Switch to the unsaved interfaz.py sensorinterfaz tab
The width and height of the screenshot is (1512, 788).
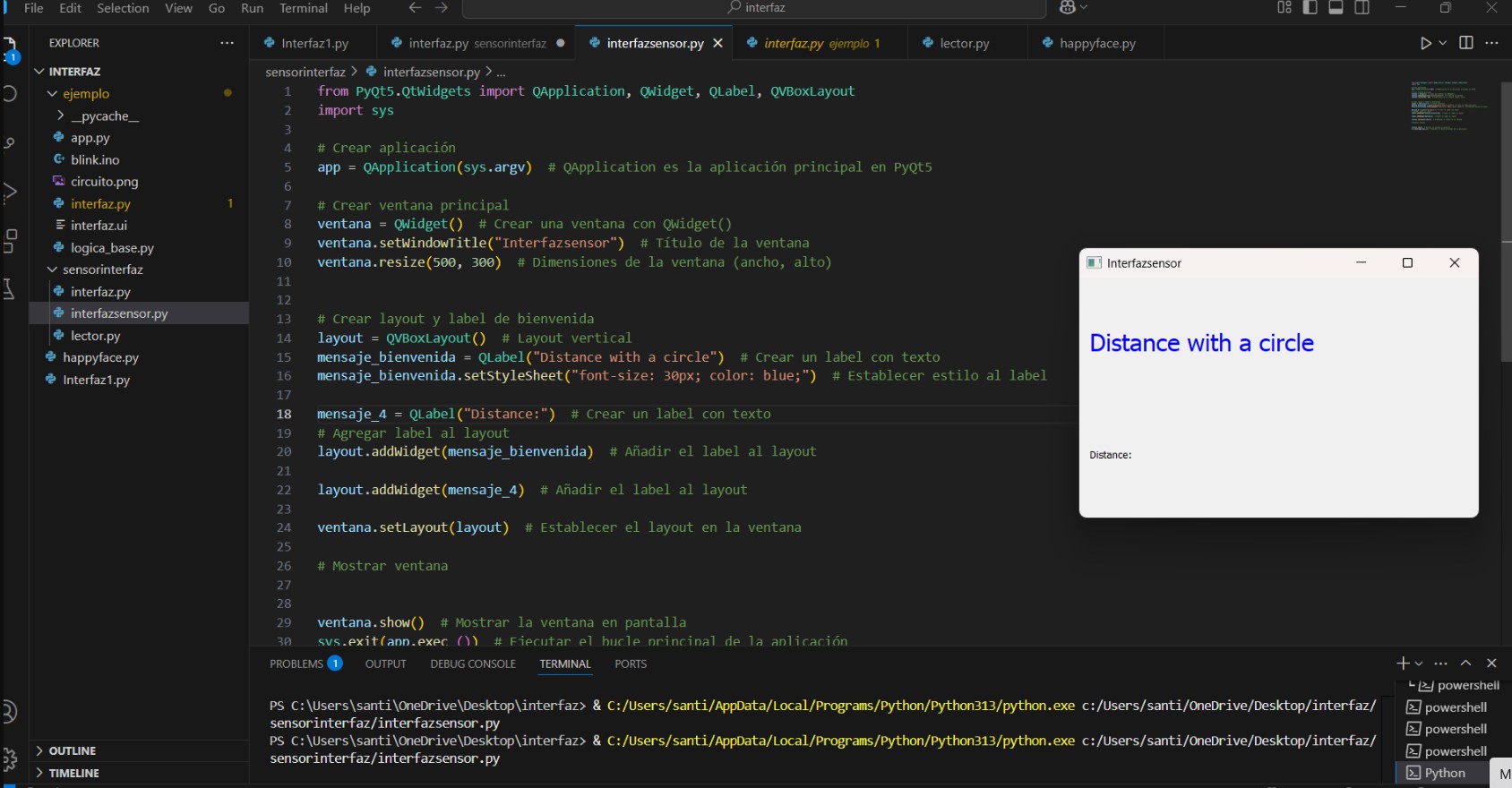[477, 43]
